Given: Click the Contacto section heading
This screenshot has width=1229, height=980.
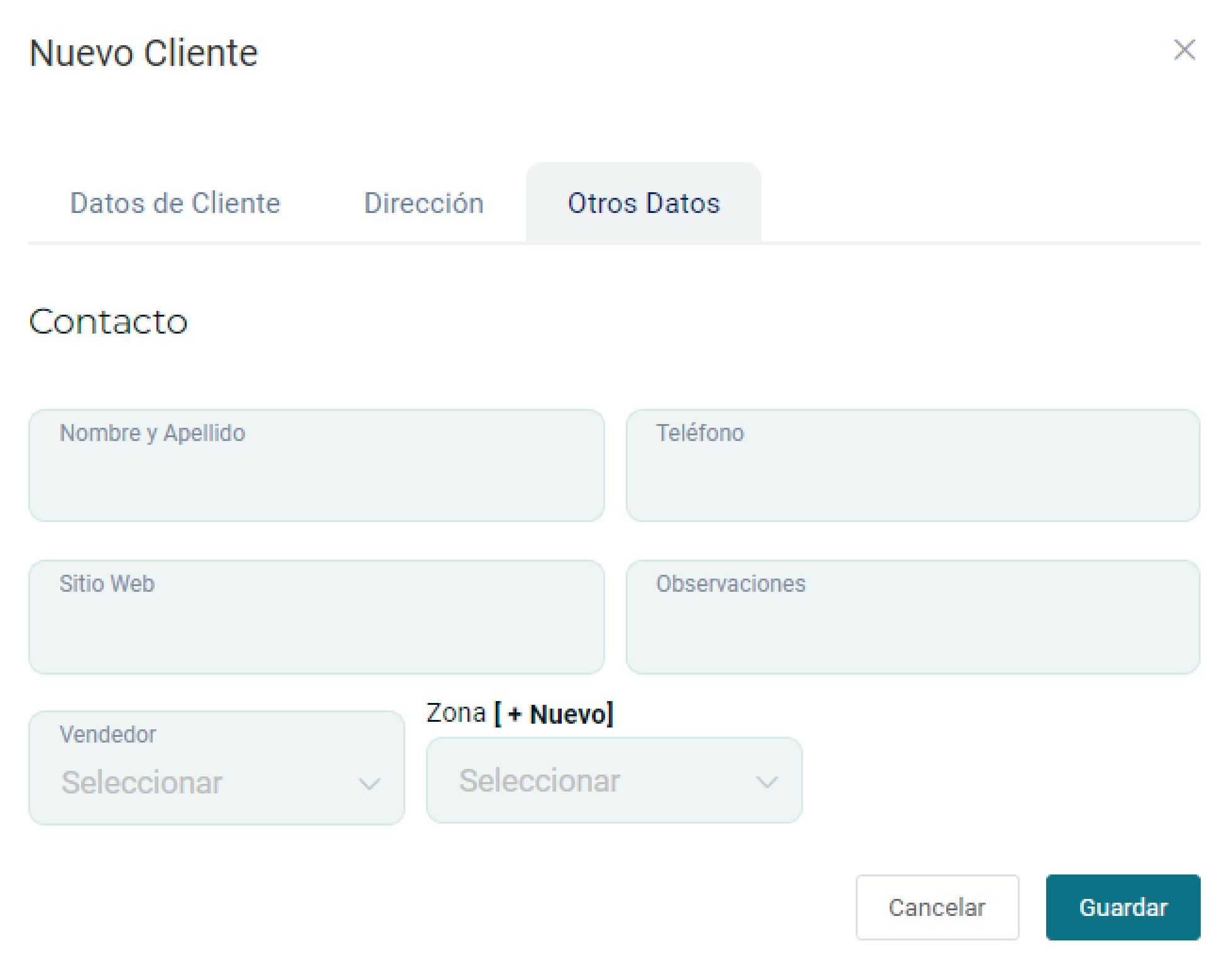Looking at the screenshot, I should 108,322.
